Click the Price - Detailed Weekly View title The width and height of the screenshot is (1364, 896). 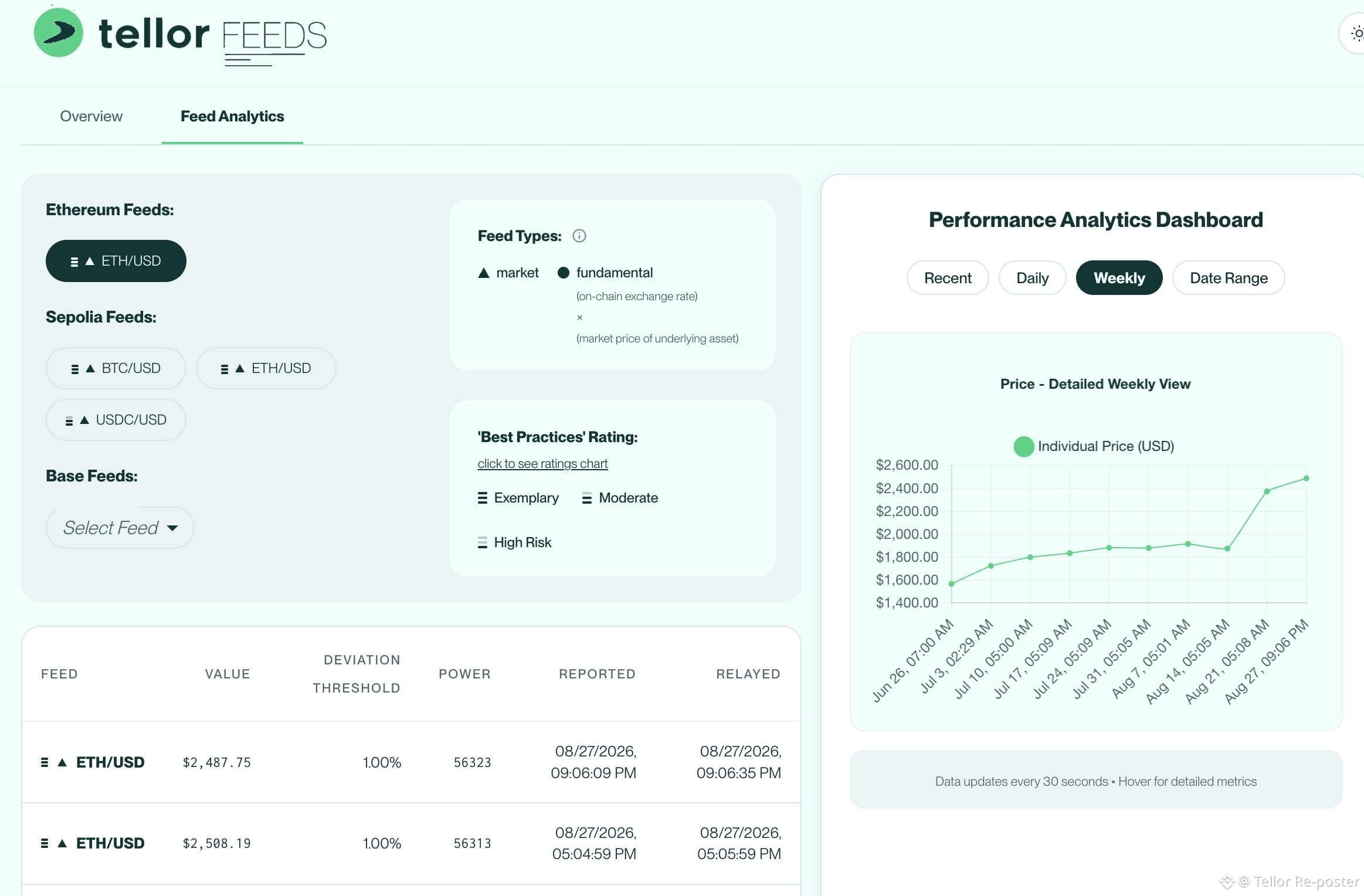pos(1095,384)
